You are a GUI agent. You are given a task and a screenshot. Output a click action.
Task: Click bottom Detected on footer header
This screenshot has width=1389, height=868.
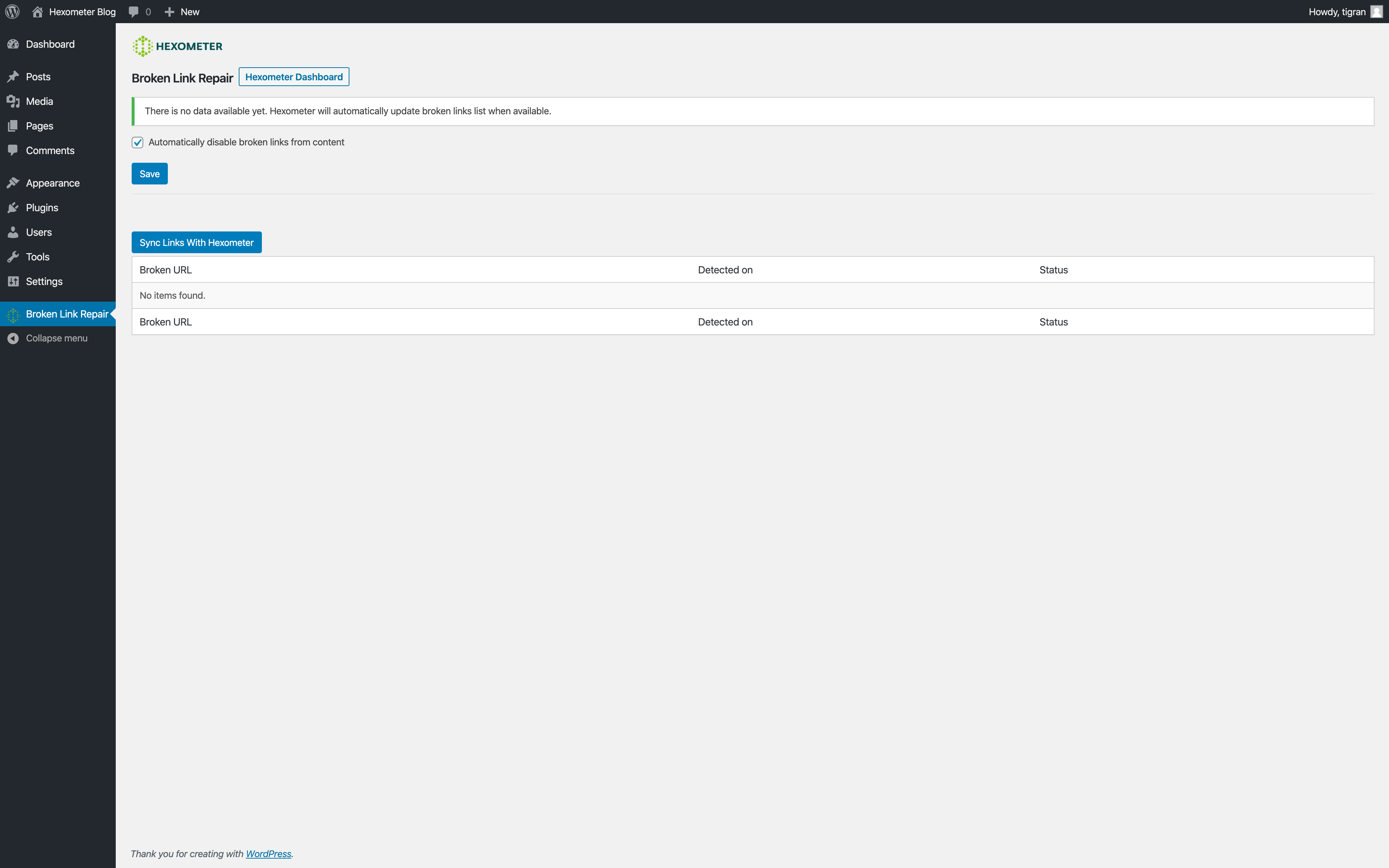[x=725, y=322]
